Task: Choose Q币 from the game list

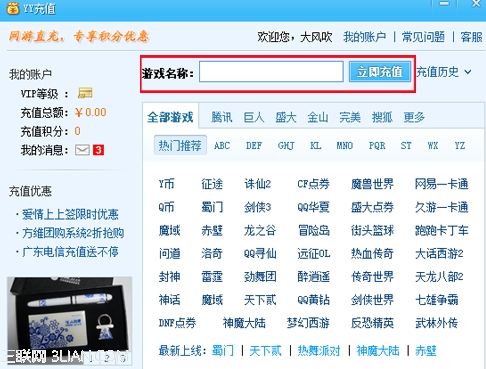Action: (x=166, y=207)
